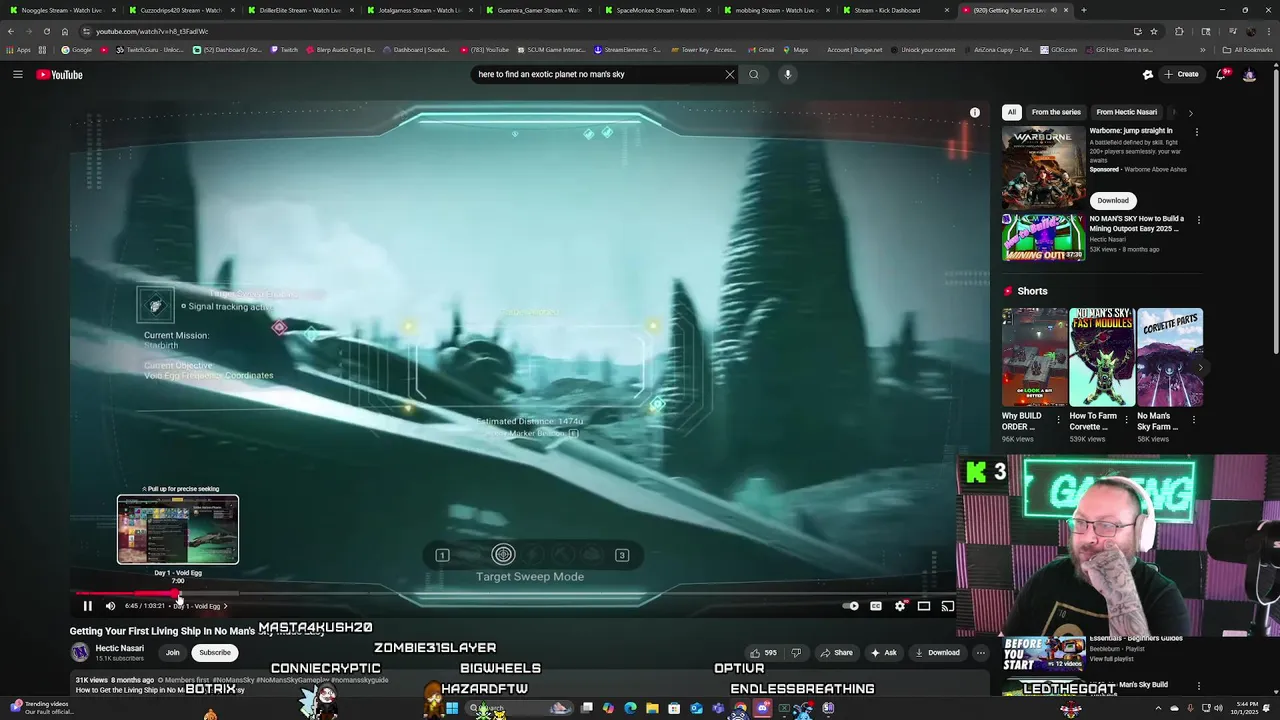Open the Gmail bookmark
This screenshot has width=1280, height=720.
point(761,49)
